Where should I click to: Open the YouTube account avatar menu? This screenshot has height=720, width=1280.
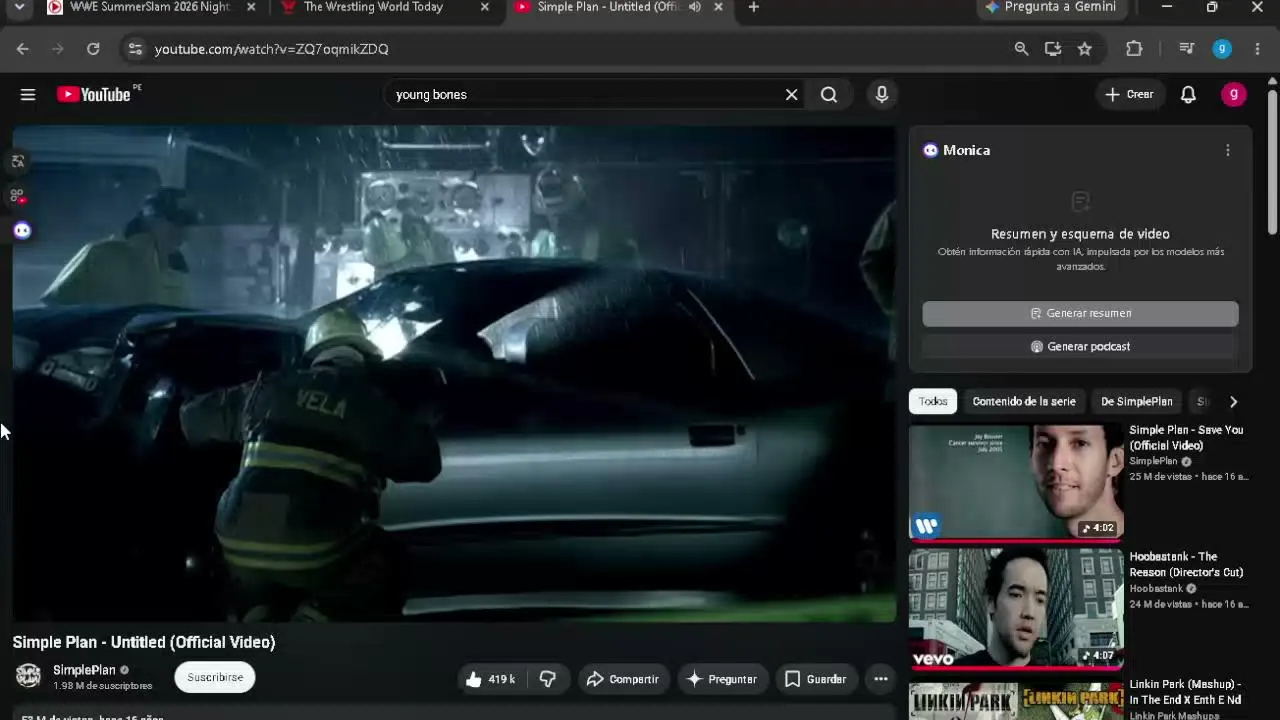1234,94
